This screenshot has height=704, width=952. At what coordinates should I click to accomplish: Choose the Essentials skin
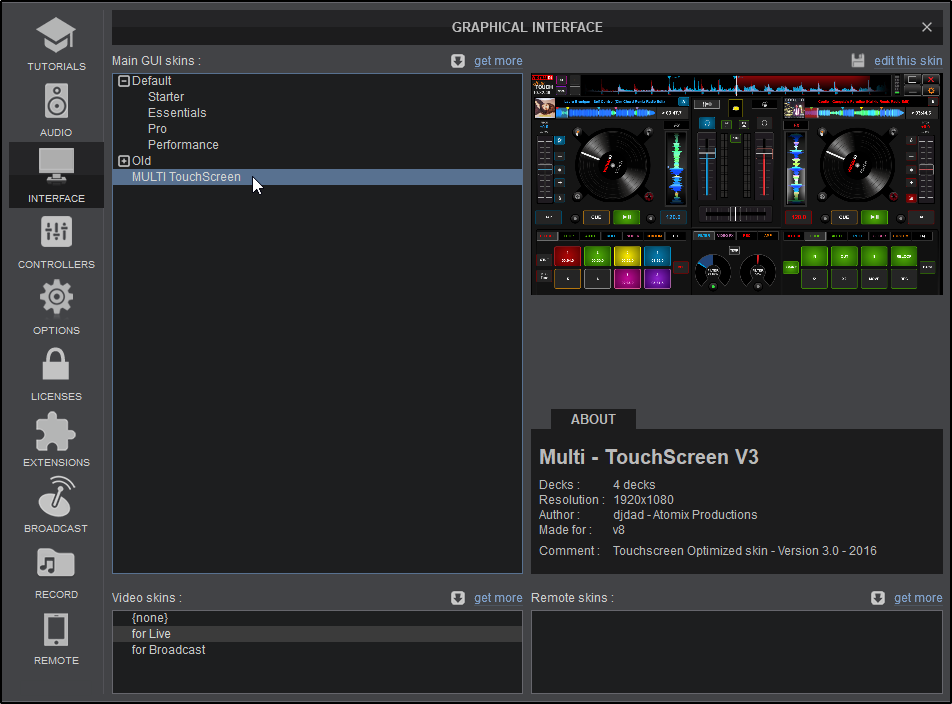177,113
